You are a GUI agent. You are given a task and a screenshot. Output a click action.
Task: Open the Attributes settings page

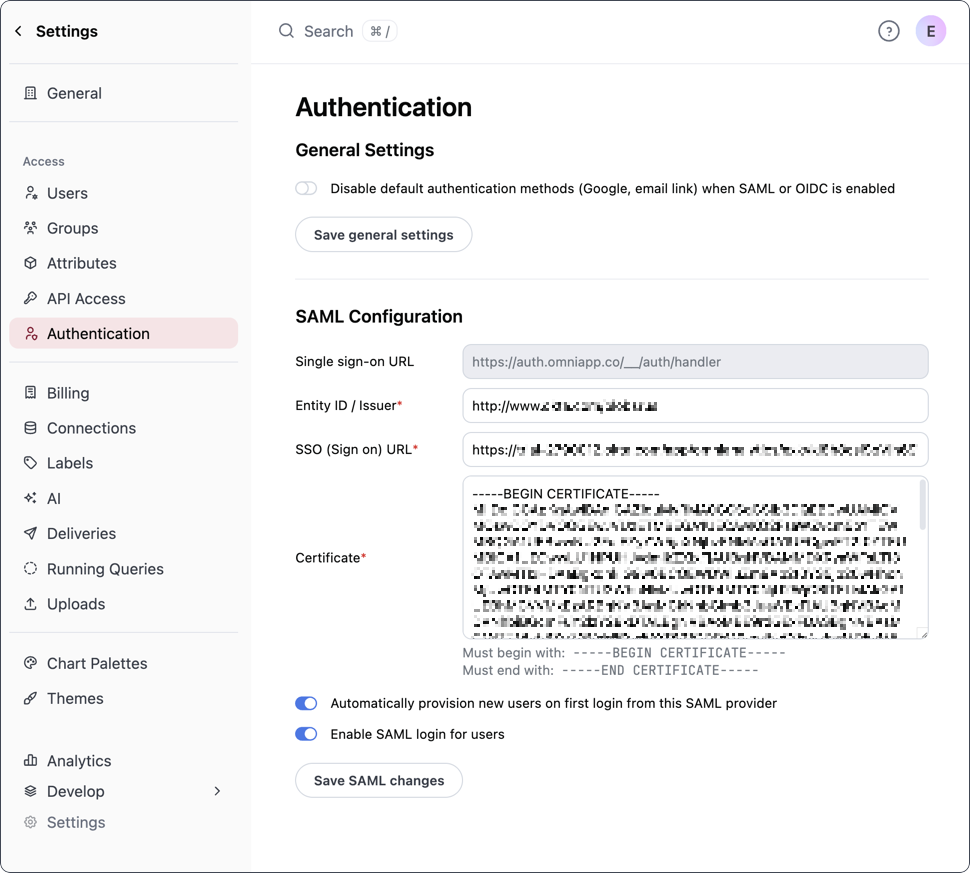[x=81, y=262]
